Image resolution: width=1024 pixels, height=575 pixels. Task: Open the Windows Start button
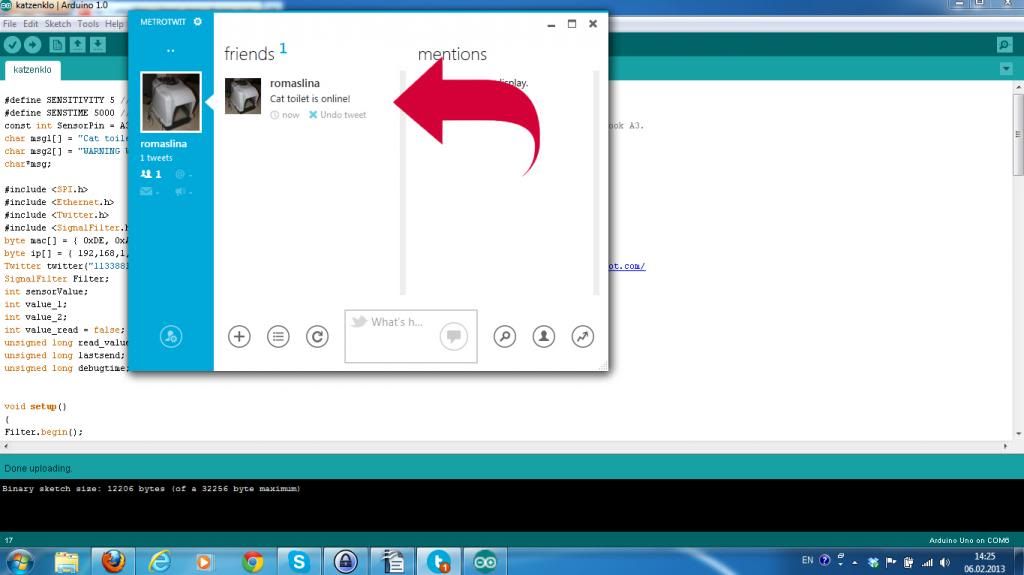pyautogui.click(x=20, y=562)
